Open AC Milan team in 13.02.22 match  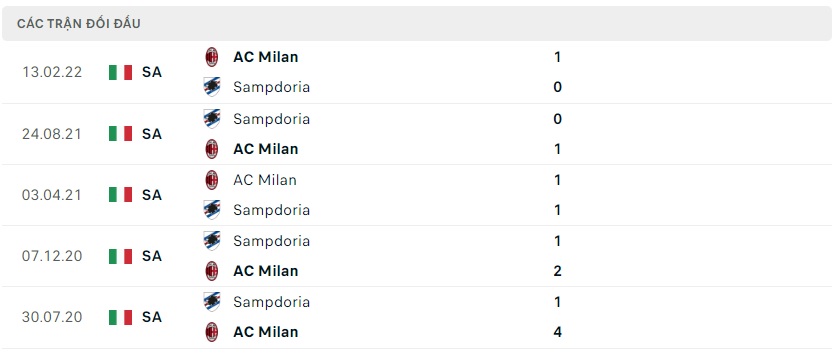click(265, 57)
